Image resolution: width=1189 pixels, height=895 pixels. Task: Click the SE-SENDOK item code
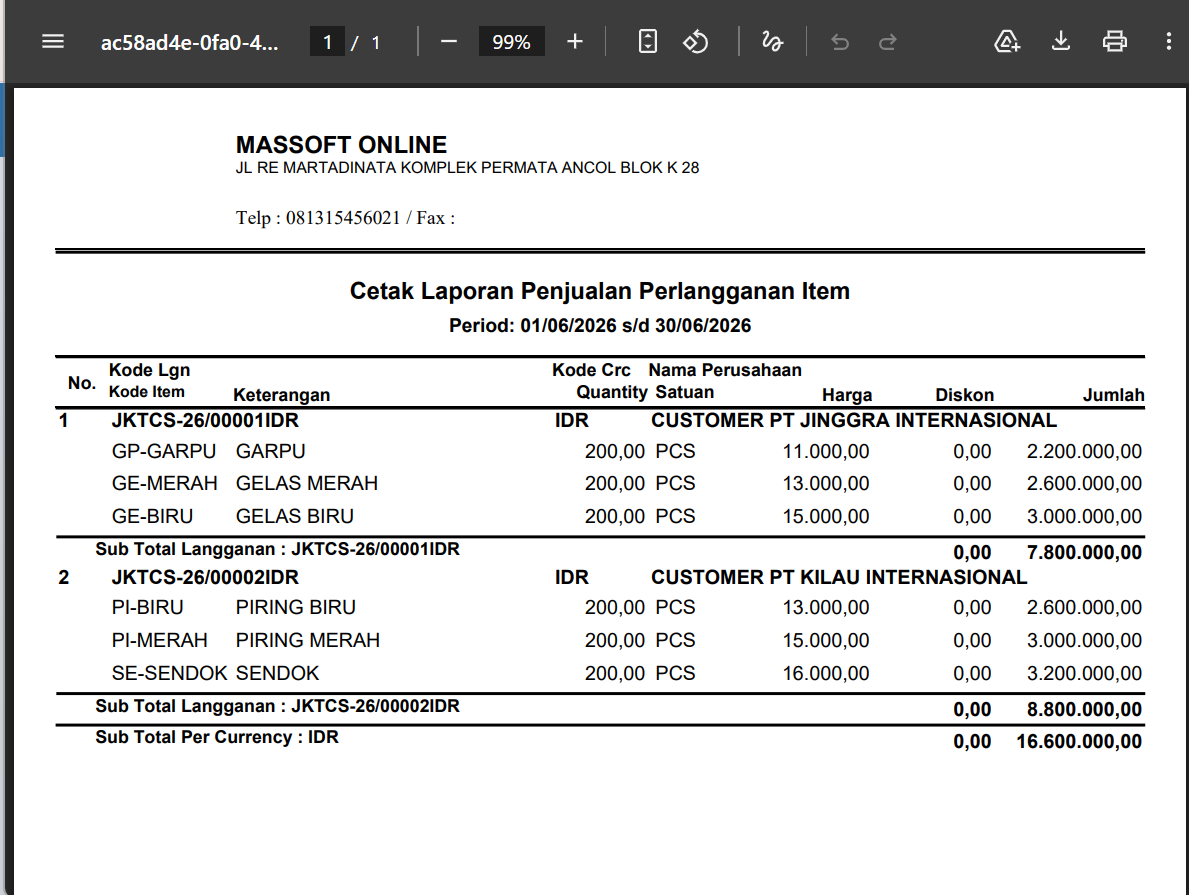pyautogui.click(x=169, y=674)
